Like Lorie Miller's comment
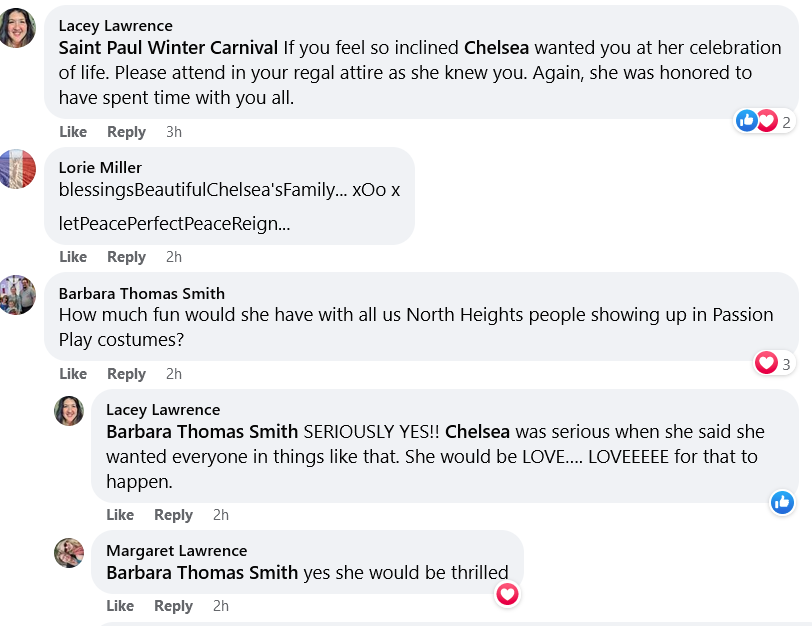 pyautogui.click(x=73, y=257)
